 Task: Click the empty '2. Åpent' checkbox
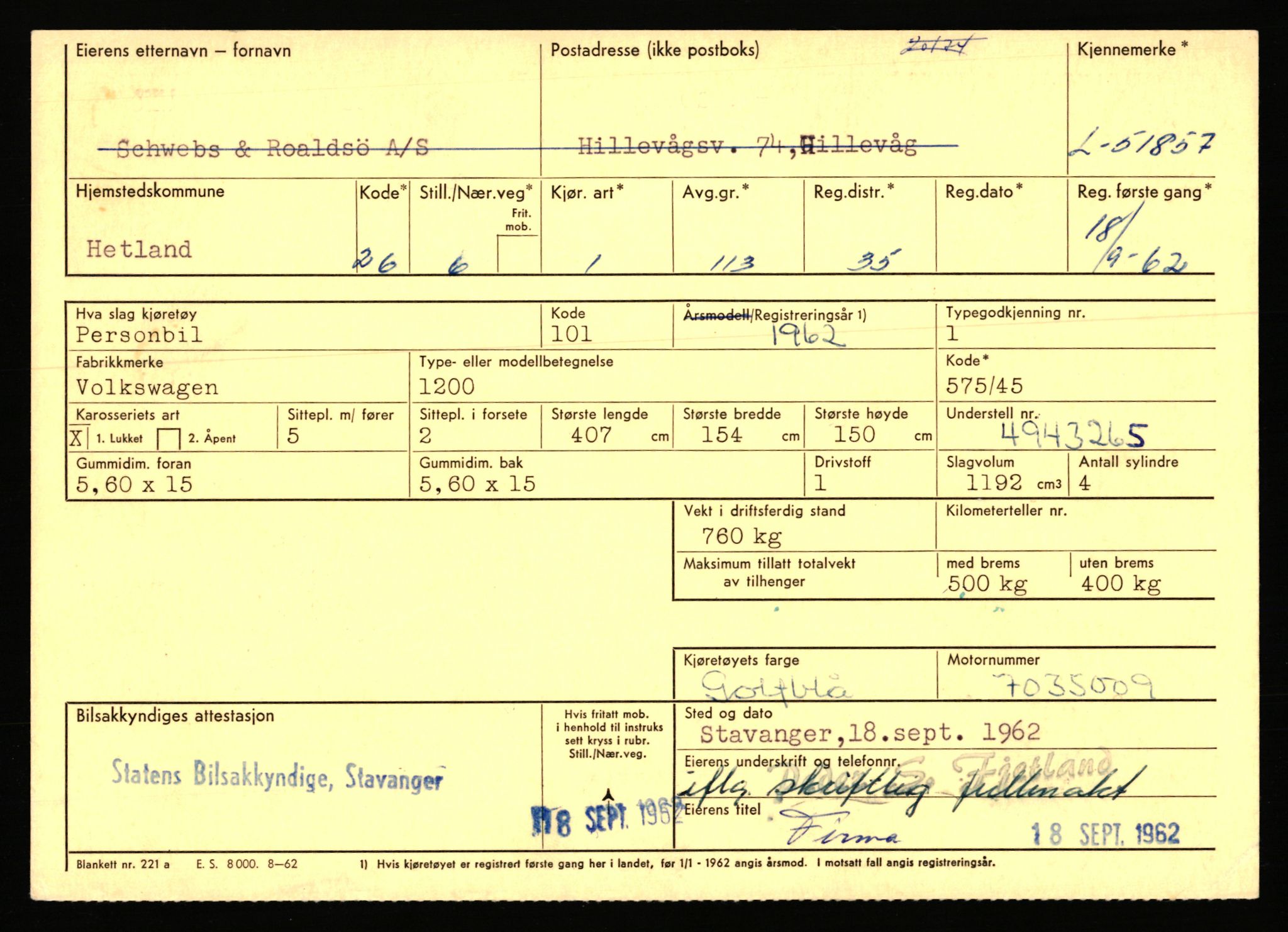(169, 438)
